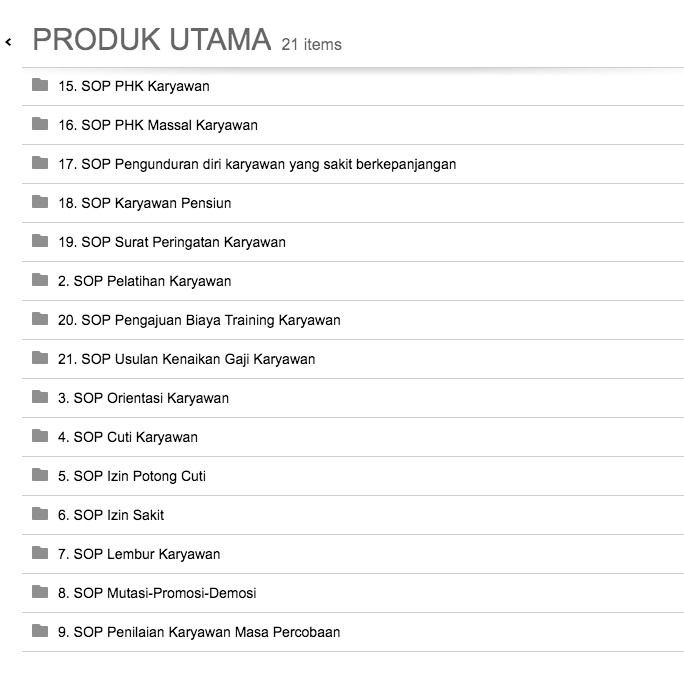Open 3. SOP Orientasi Karyawan folder
This screenshot has height=684, width=684.
[x=143, y=398]
